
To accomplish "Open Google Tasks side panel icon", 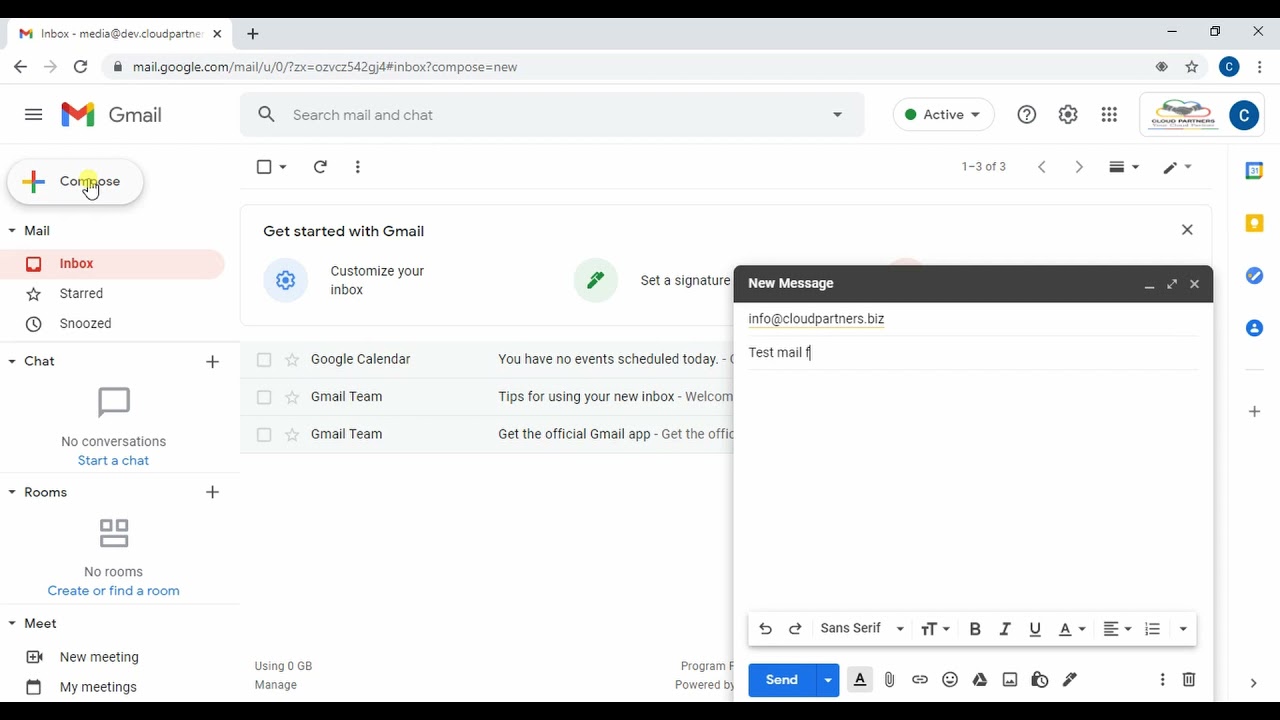I will tap(1254, 275).
